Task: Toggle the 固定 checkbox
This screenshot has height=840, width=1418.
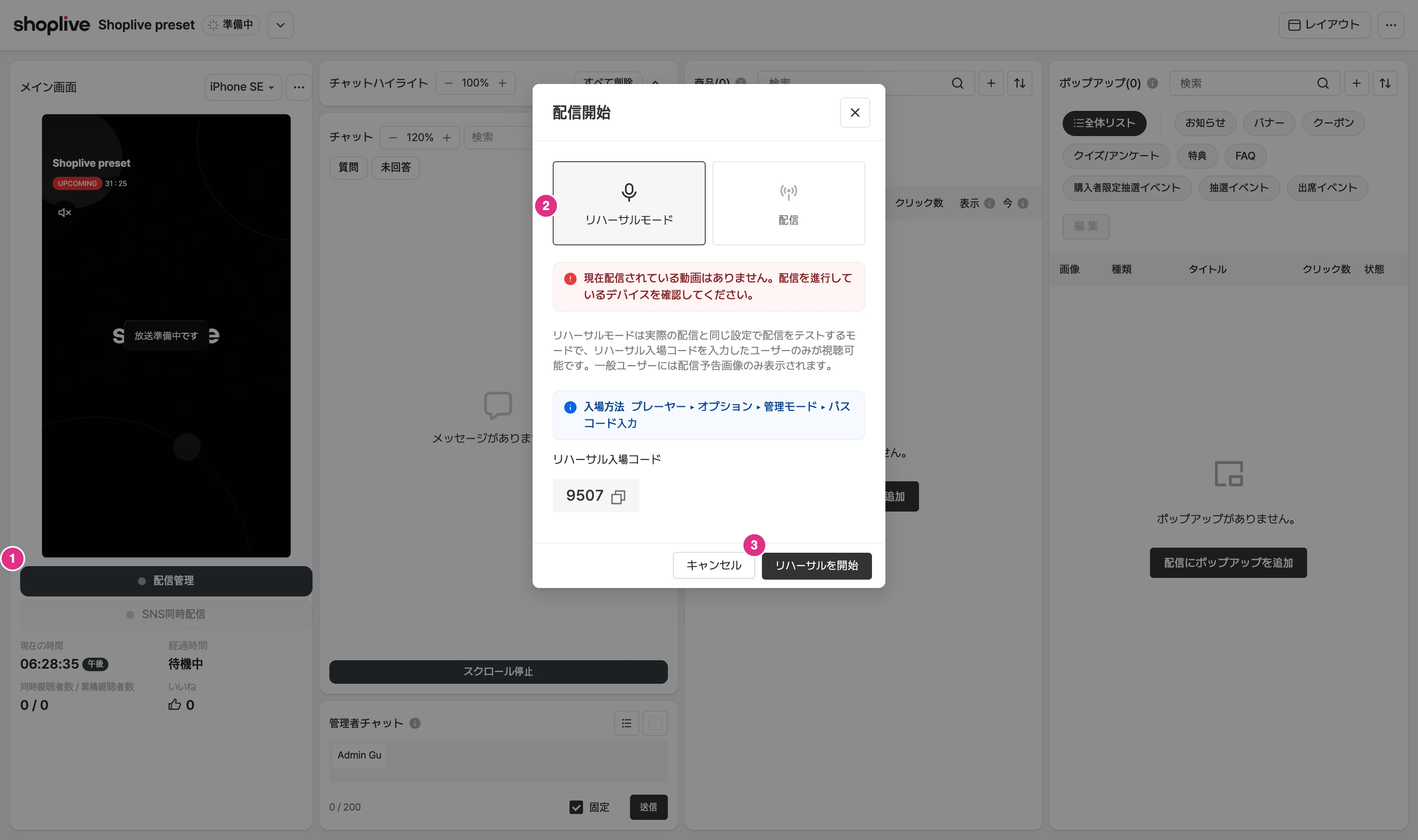Action: pyautogui.click(x=576, y=806)
